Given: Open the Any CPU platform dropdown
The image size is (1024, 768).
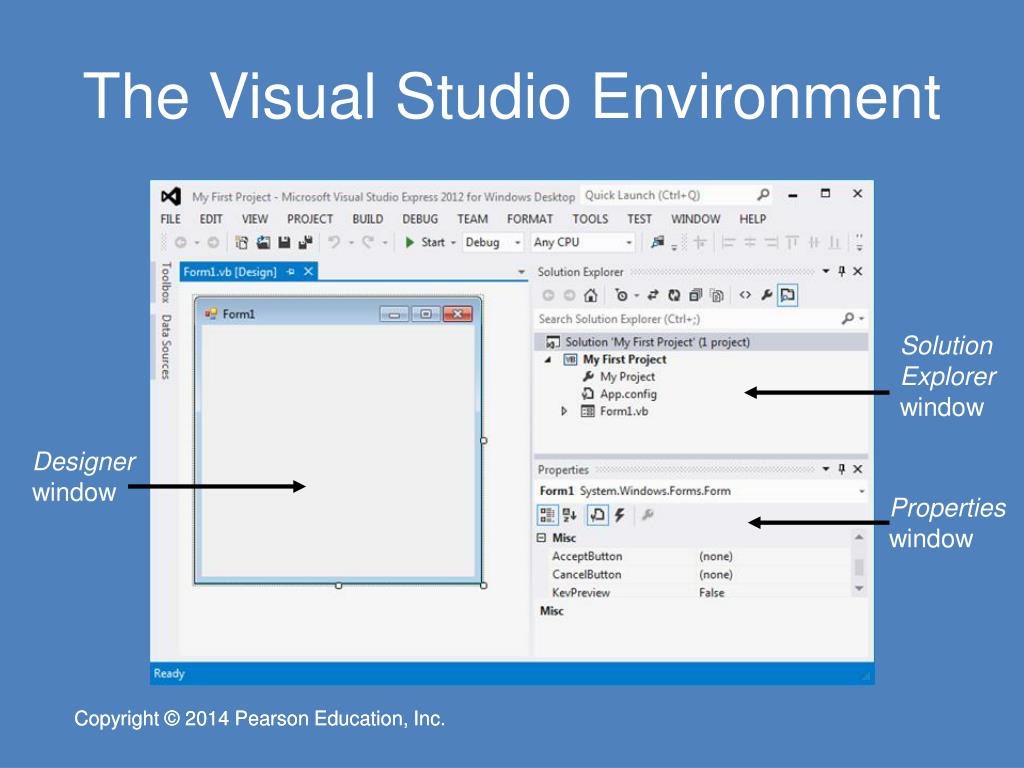Looking at the screenshot, I should point(583,242).
